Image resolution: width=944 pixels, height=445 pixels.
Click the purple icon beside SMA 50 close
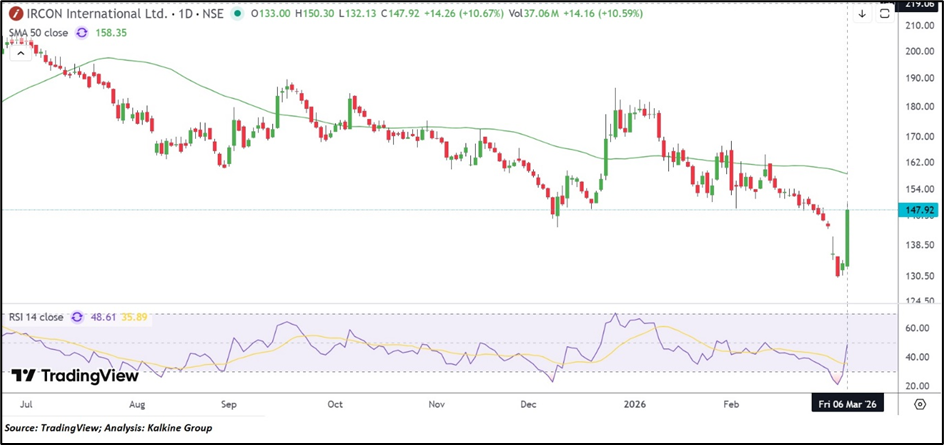(x=81, y=33)
